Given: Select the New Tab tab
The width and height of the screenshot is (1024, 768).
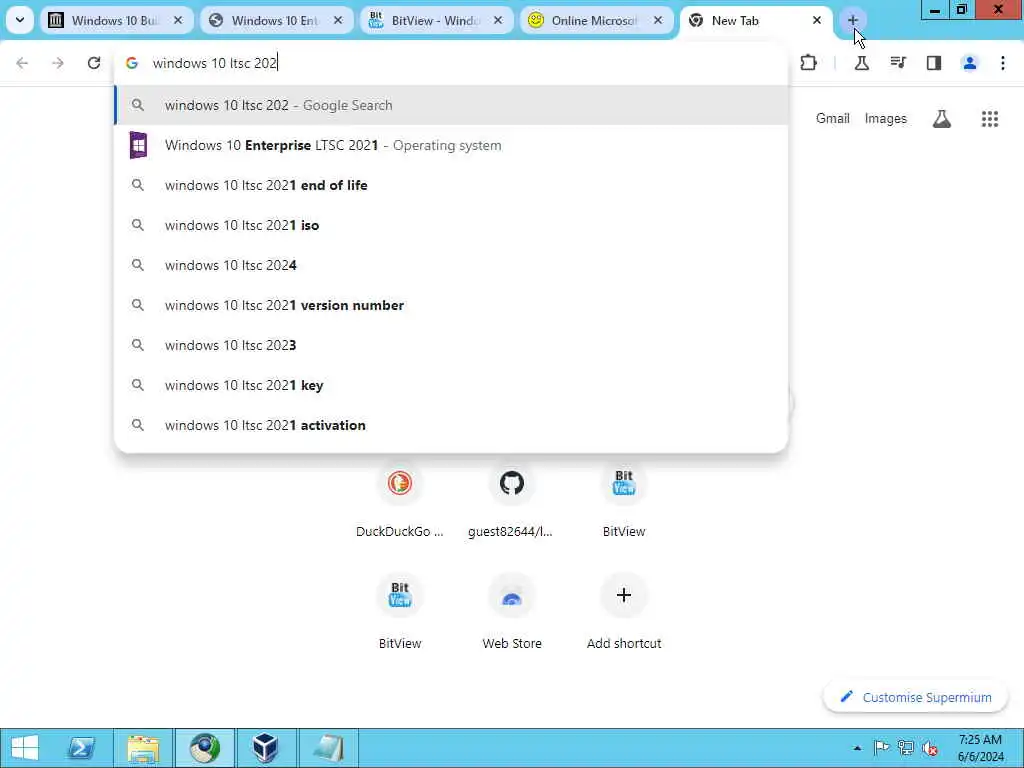Looking at the screenshot, I should point(756,20).
